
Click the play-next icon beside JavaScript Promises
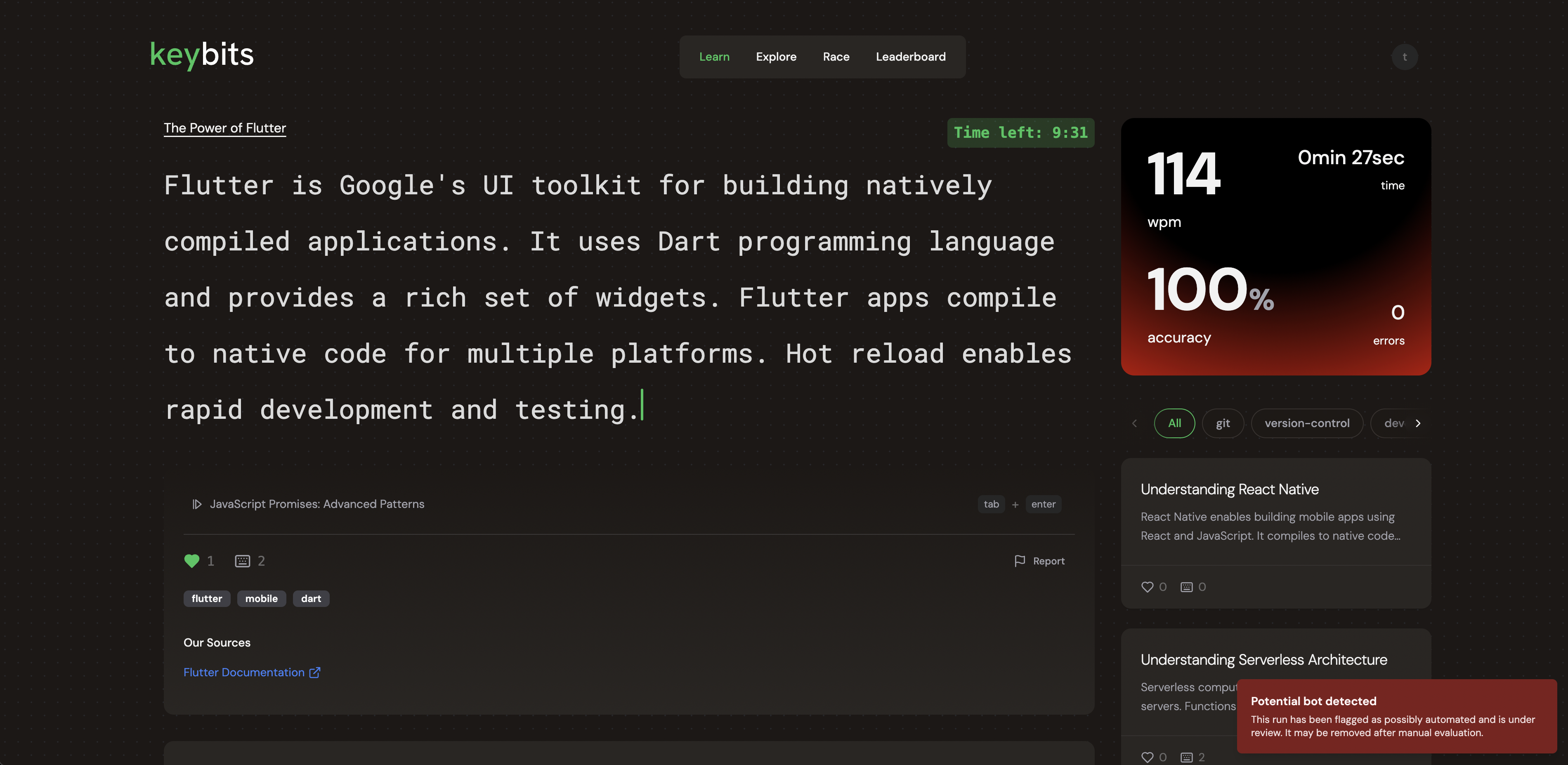click(x=196, y=504)
